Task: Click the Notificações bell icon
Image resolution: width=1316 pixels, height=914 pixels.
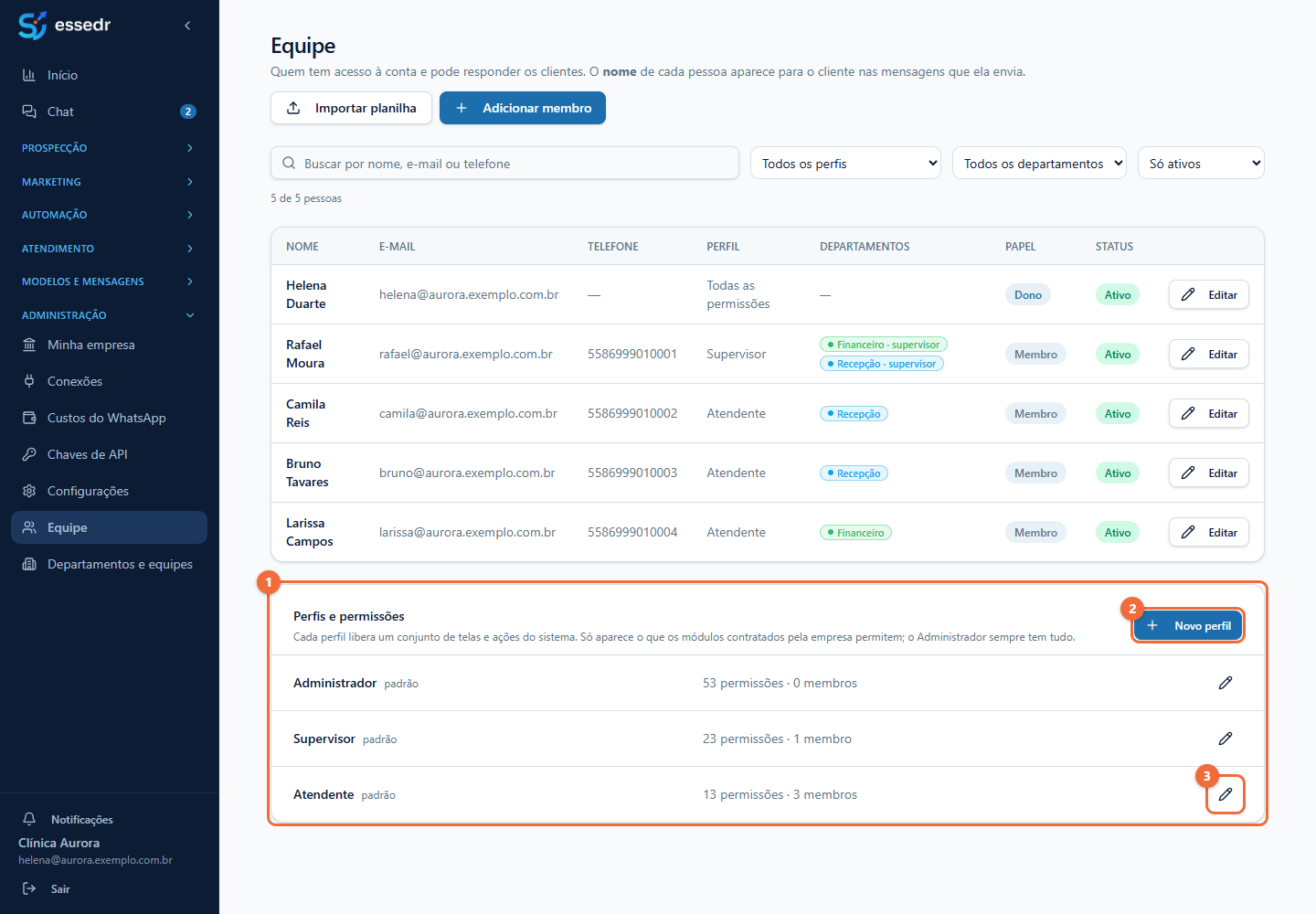Action: pyautogui.click(x=29, y=819)
